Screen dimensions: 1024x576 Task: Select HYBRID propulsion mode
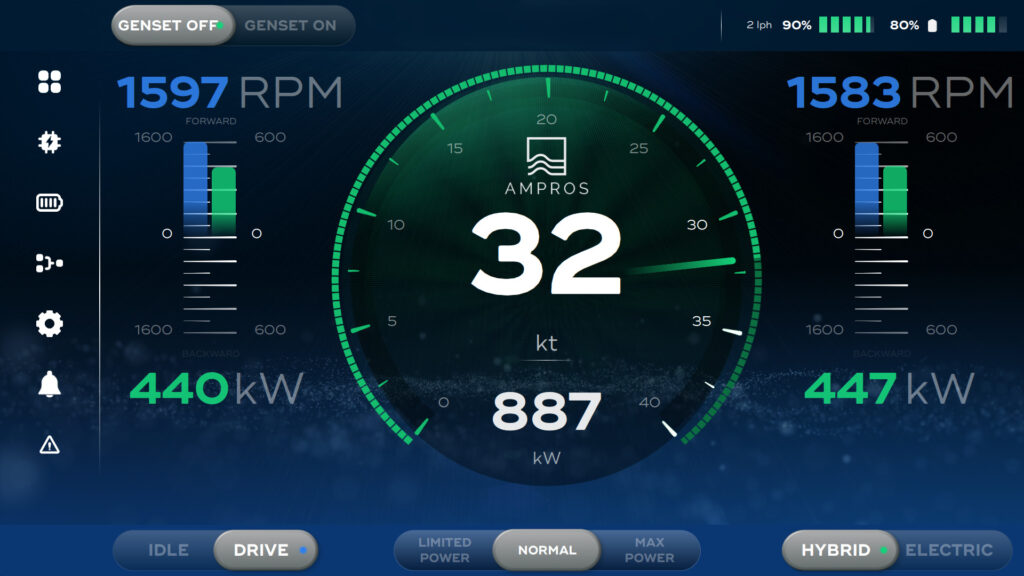pyautogui.click(x=840, y=550)
